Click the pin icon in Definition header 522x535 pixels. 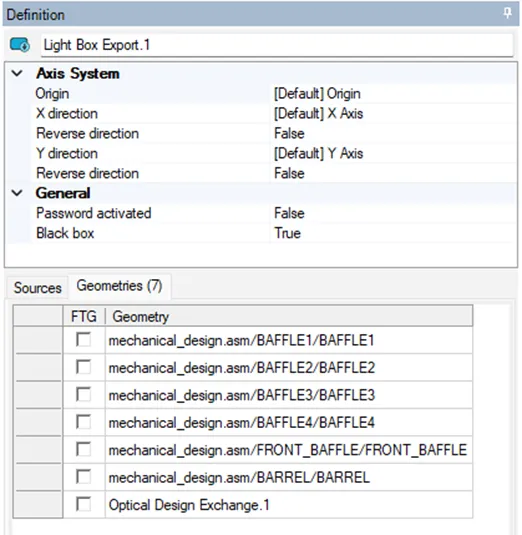coord(507,14)
